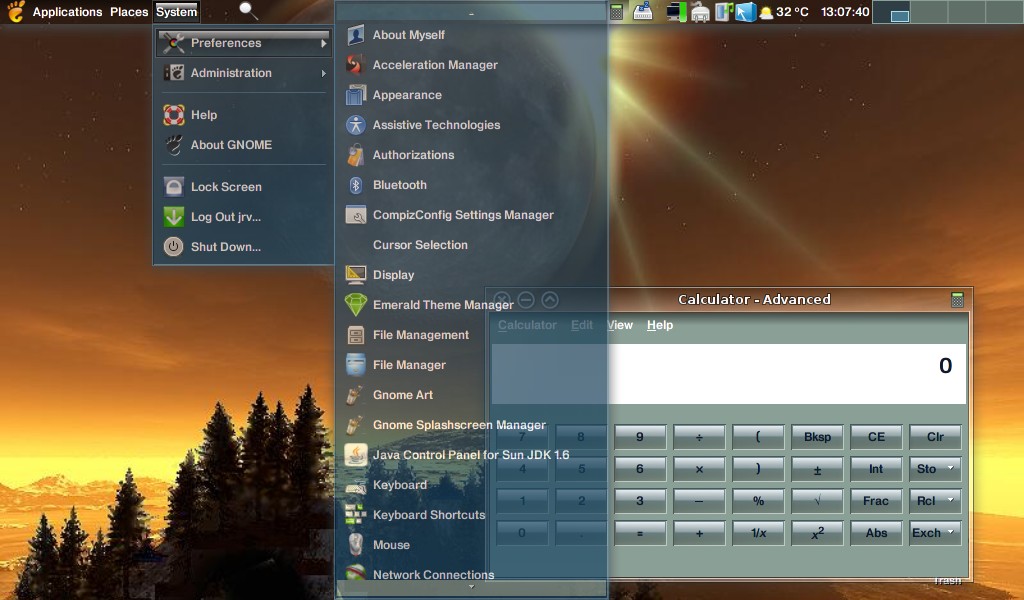This screenshot has height=600, width=1024.
Task: Open Help in the System menu
Action: (x=244, y=115)
